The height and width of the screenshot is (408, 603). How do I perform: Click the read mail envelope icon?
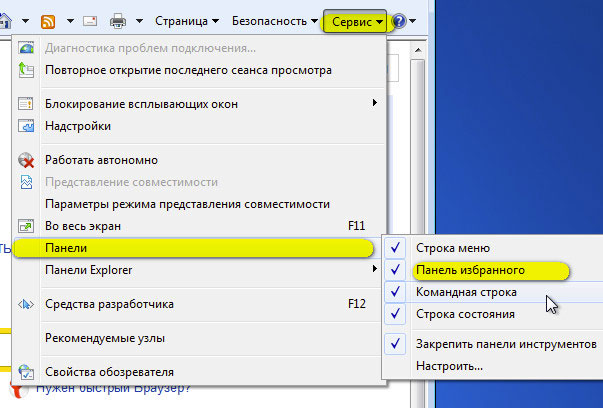[90, 20]
